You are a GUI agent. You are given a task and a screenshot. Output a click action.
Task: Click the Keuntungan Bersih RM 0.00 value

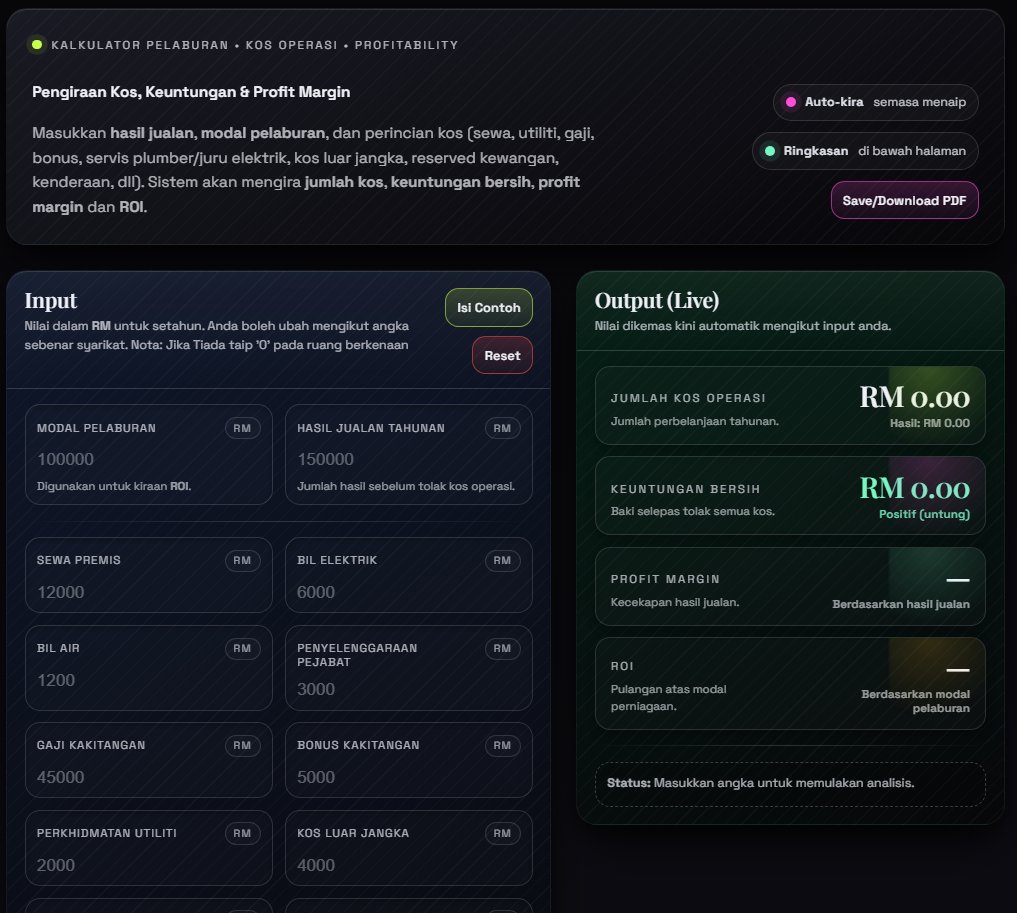(x=915, y=488)
